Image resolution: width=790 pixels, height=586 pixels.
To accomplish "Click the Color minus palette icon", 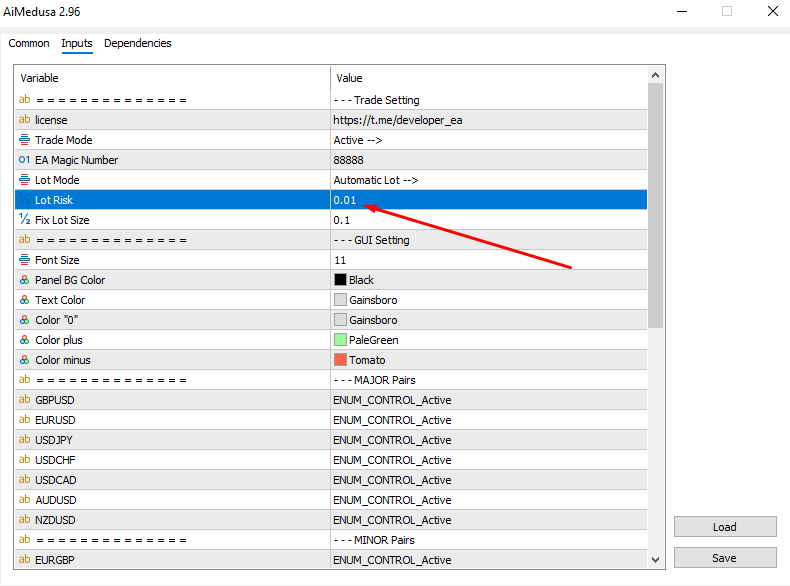I will (25, 360).
